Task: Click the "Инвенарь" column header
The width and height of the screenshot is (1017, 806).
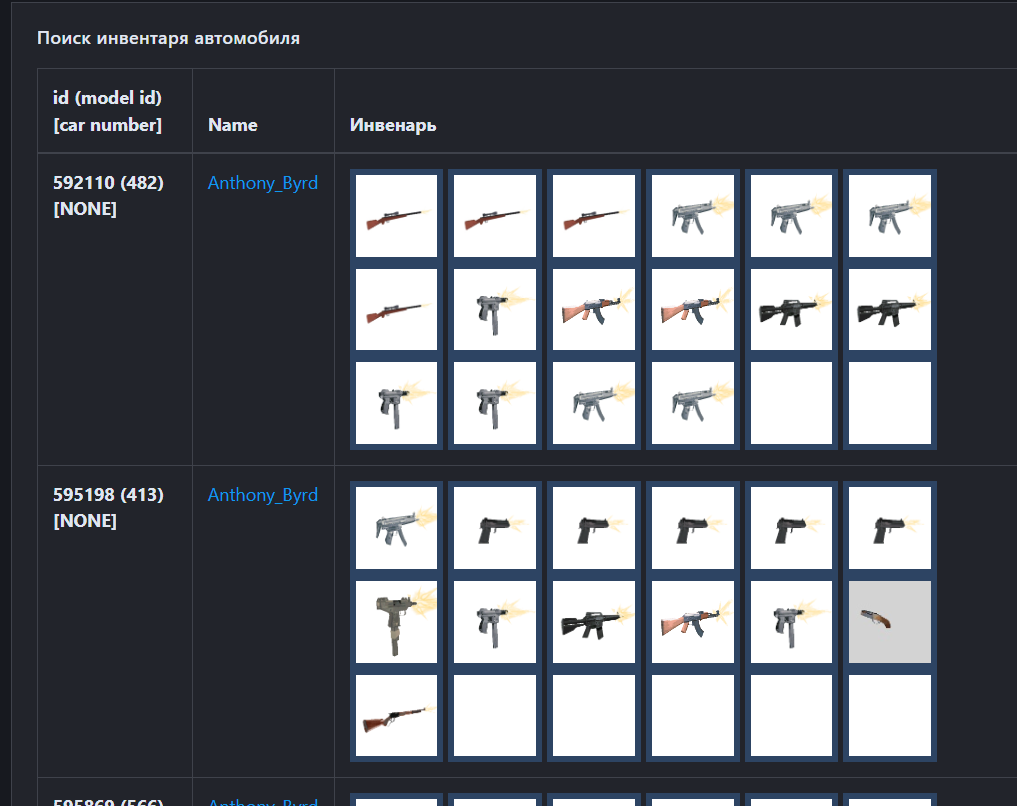Action: [393, 125]
